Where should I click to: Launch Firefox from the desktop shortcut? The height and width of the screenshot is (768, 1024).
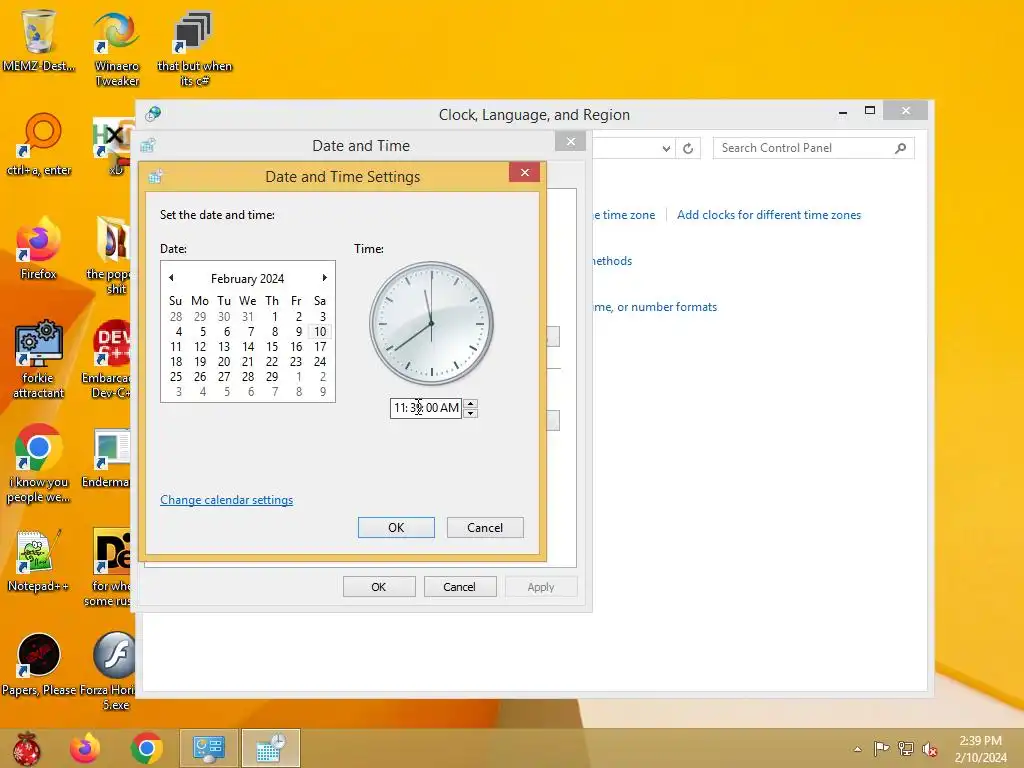(x=38, y=248)
